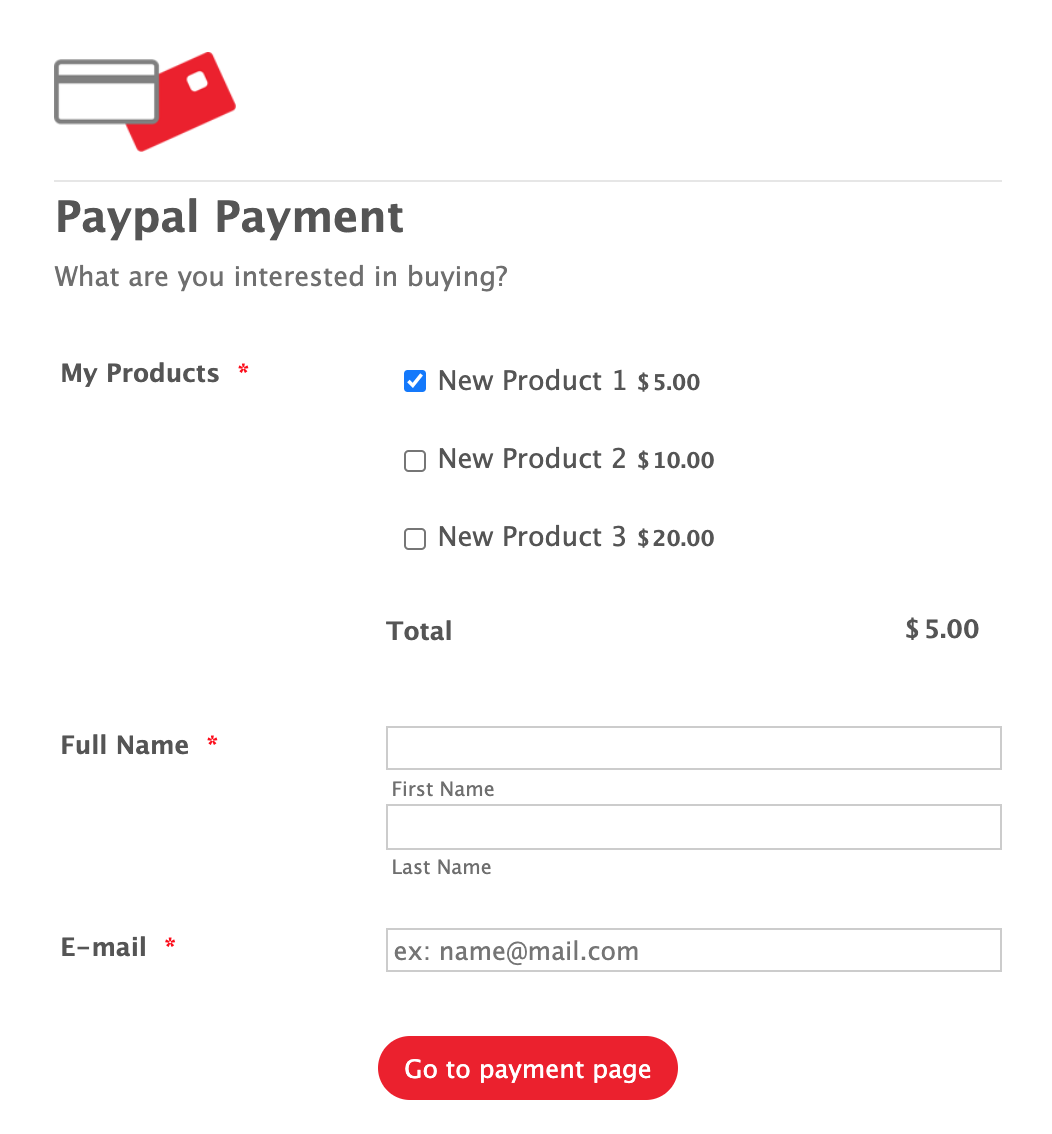Screen dimensions: 1052x1134
Task: Click the Full Name field label
Action: [x=125, y=745]
